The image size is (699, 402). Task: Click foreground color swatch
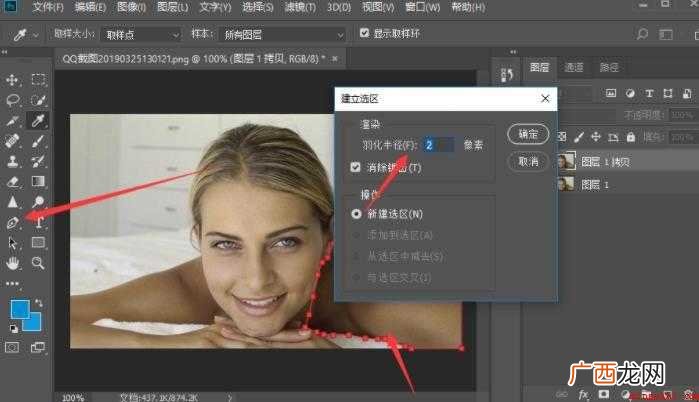tap(20, 309)
